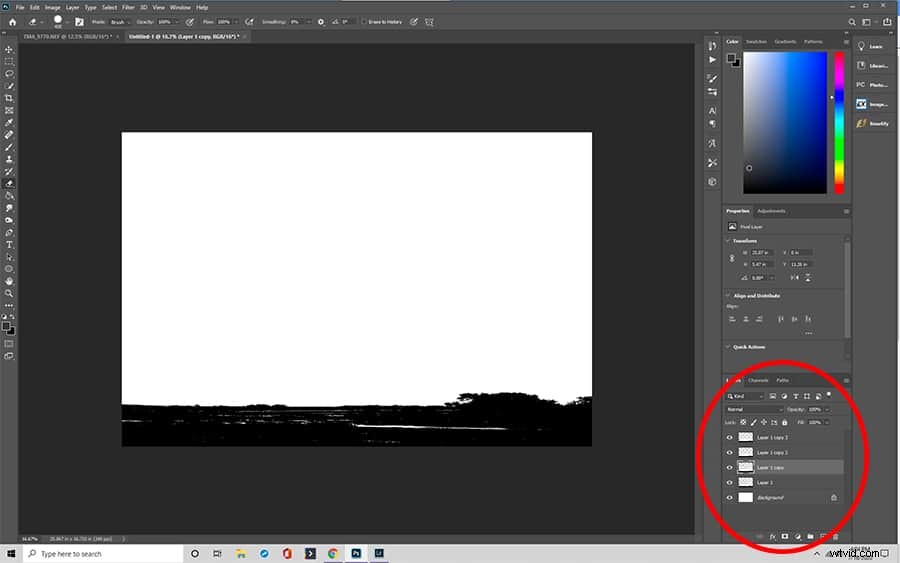This screenshot has width=900, height=563.
Task: Open the Learn panel button
Action: coord(871,46)
